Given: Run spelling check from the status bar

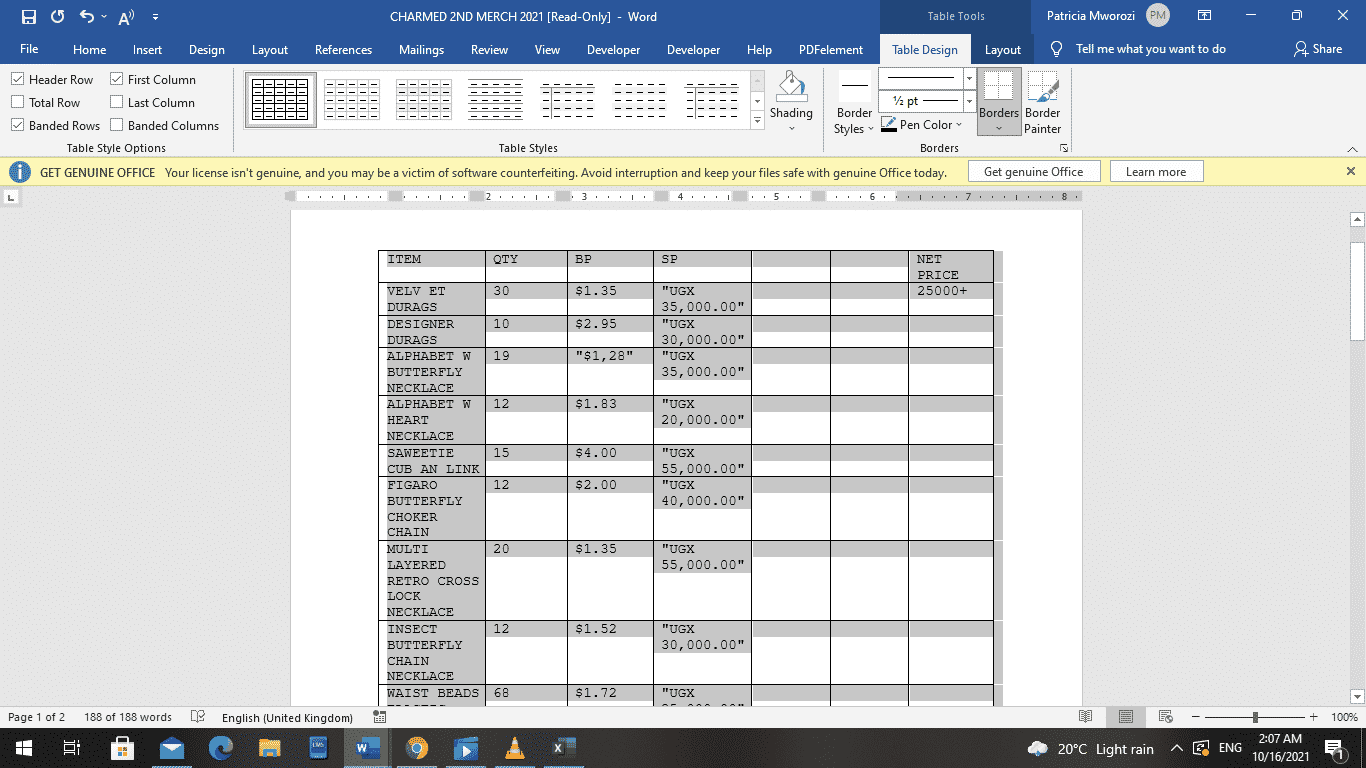Looking at the screenshot, I should coord(196,716).
